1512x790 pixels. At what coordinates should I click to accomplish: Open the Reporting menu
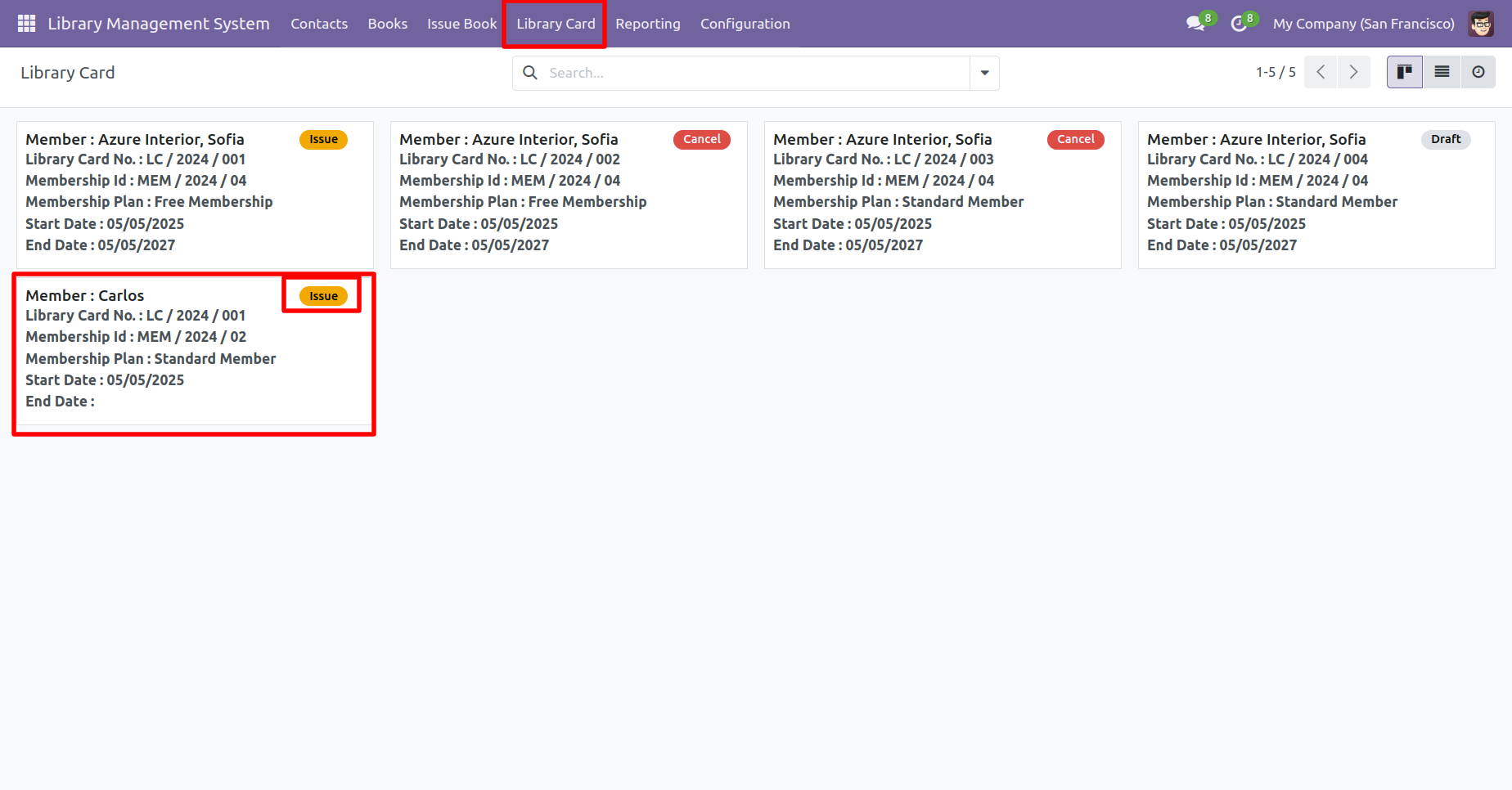647,24
